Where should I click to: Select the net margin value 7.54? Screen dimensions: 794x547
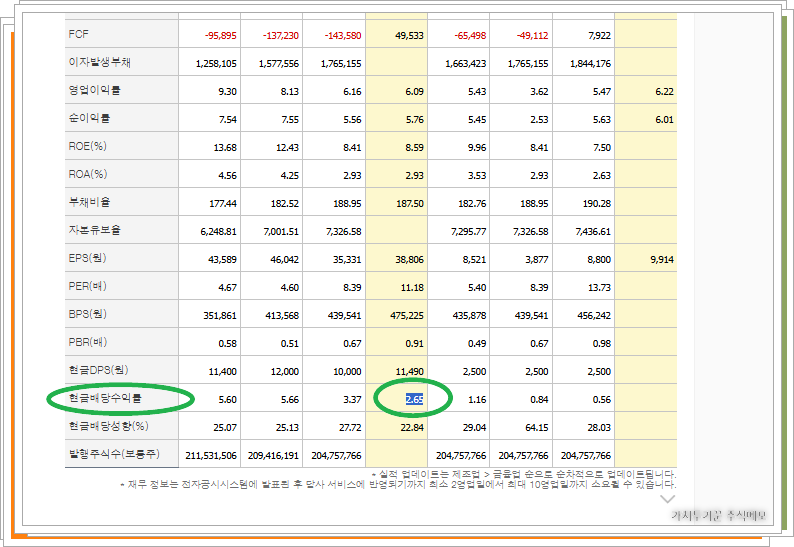pyautogui.click(x=227, y=120)
